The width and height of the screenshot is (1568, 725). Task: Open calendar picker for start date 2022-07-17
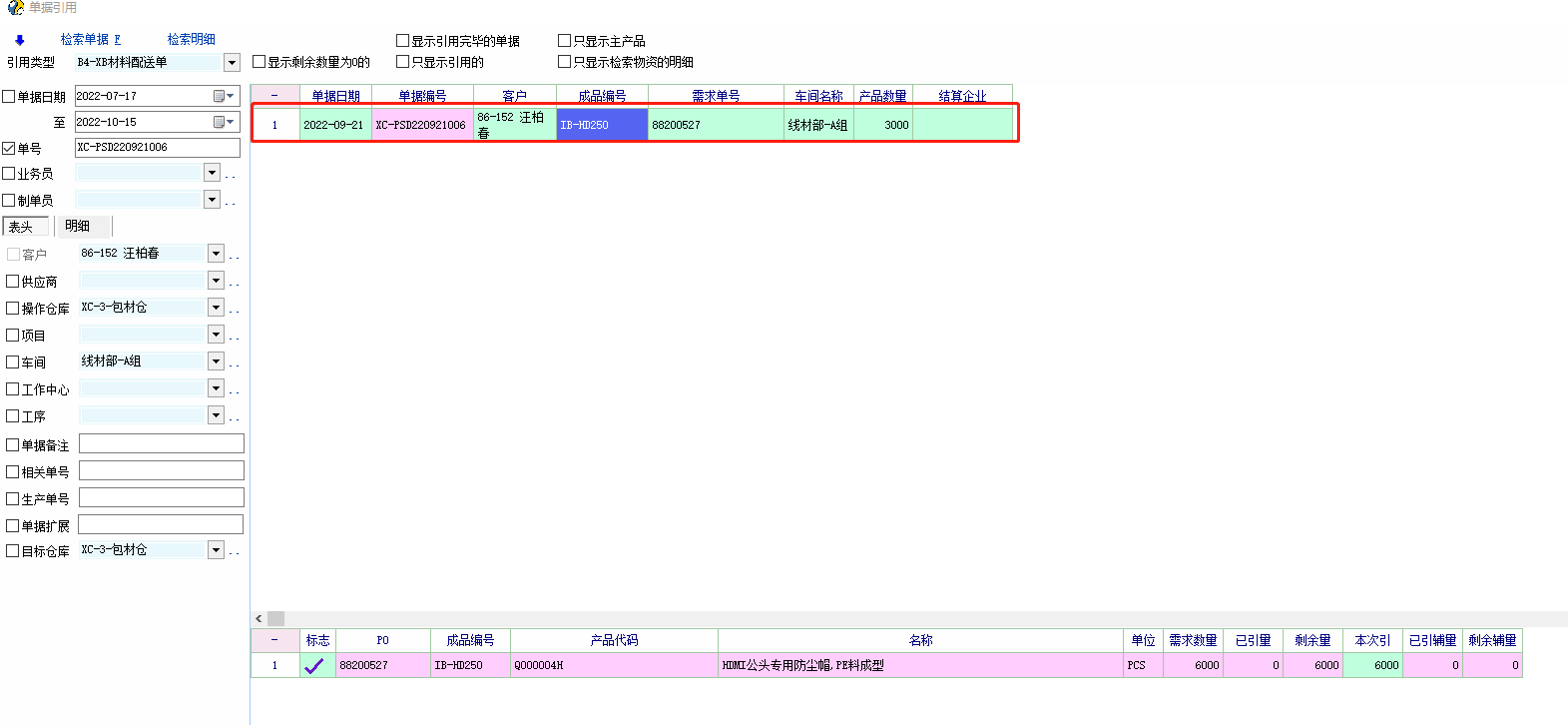[x=224, y=96]
